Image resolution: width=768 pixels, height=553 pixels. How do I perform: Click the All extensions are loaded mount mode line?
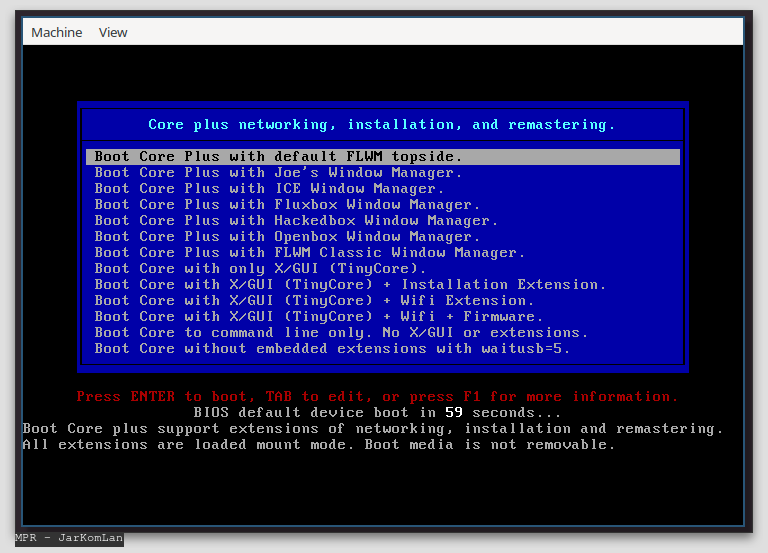pos(319,445)
